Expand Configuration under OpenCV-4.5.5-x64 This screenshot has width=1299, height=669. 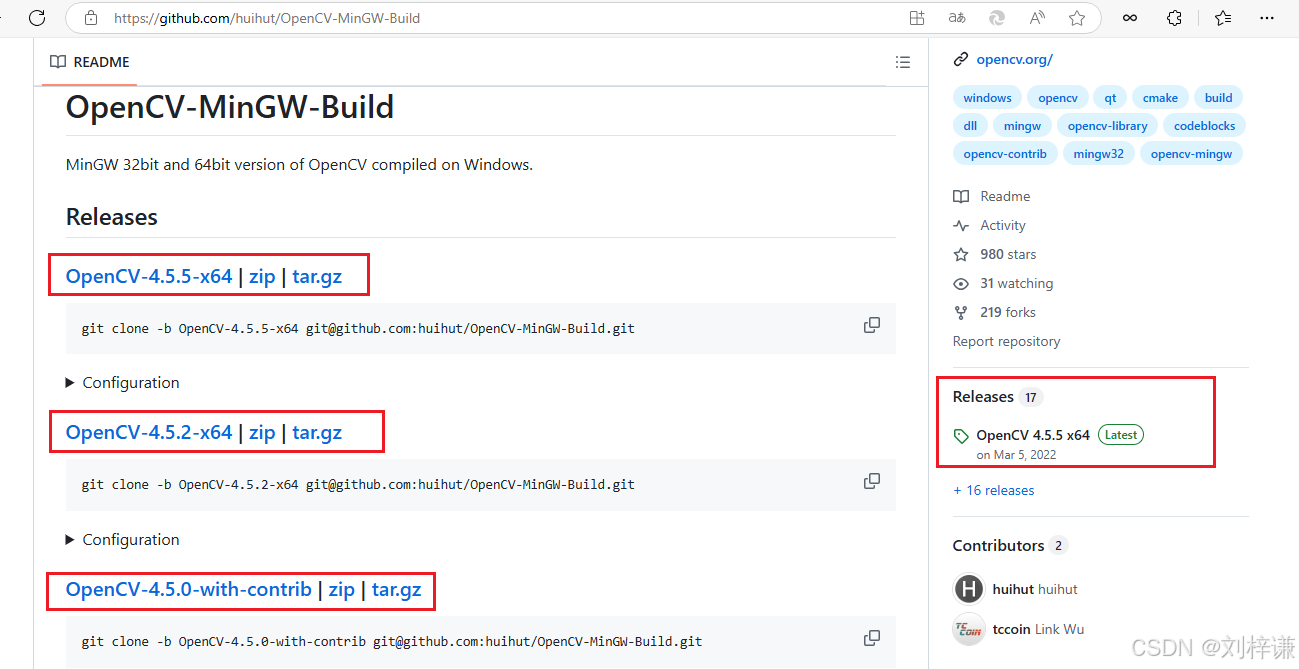pos(122,382)
